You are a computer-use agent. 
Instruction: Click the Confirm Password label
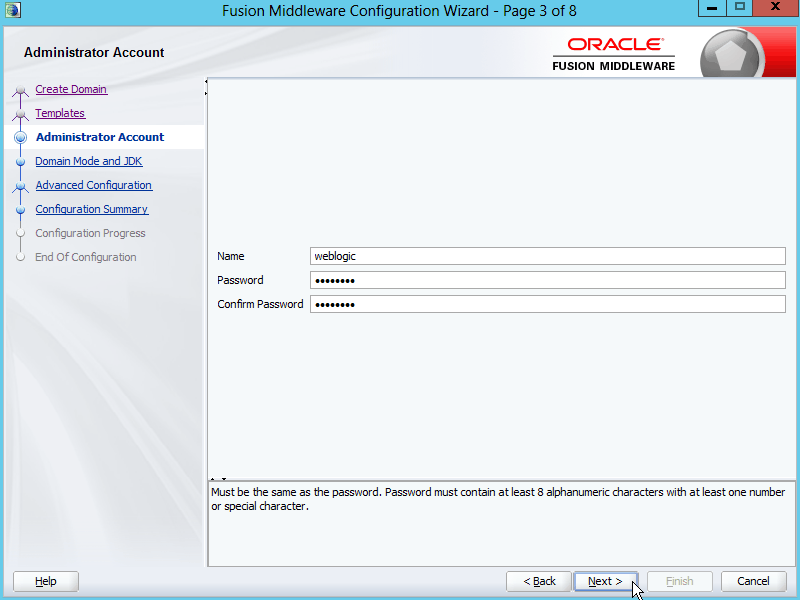click(260, 304)
